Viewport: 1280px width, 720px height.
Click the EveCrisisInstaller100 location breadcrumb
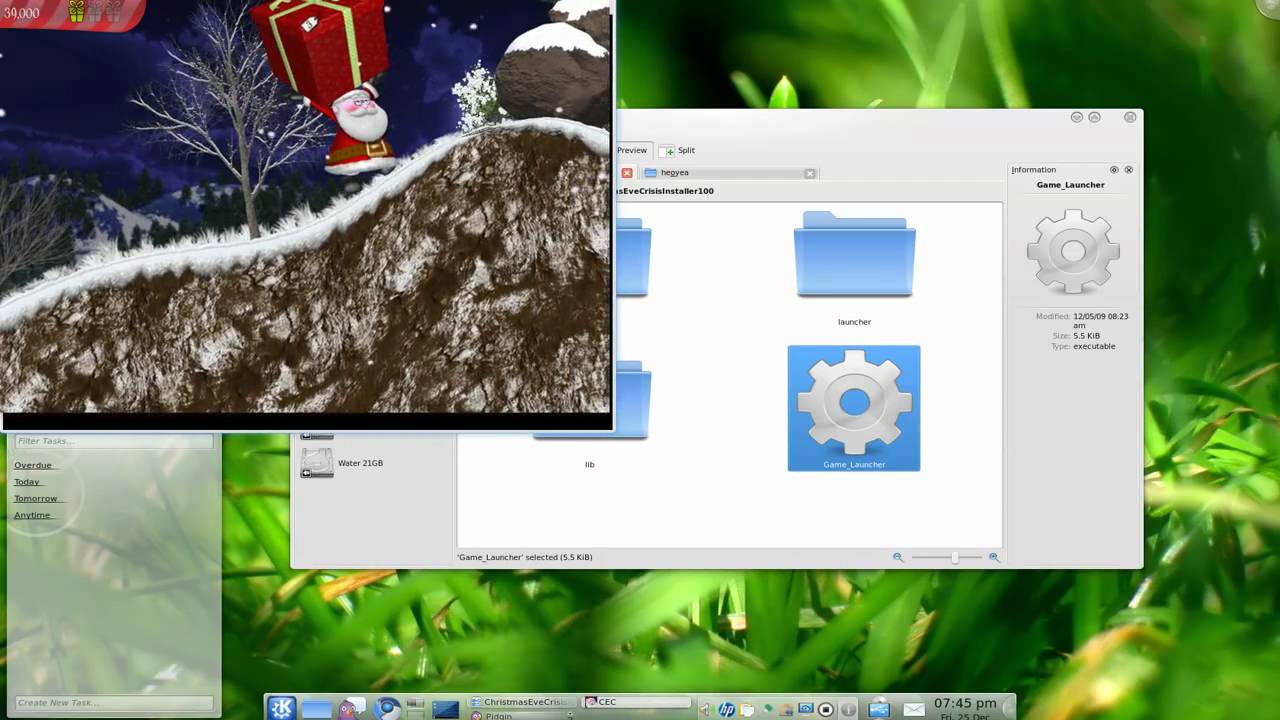(664, 191)
